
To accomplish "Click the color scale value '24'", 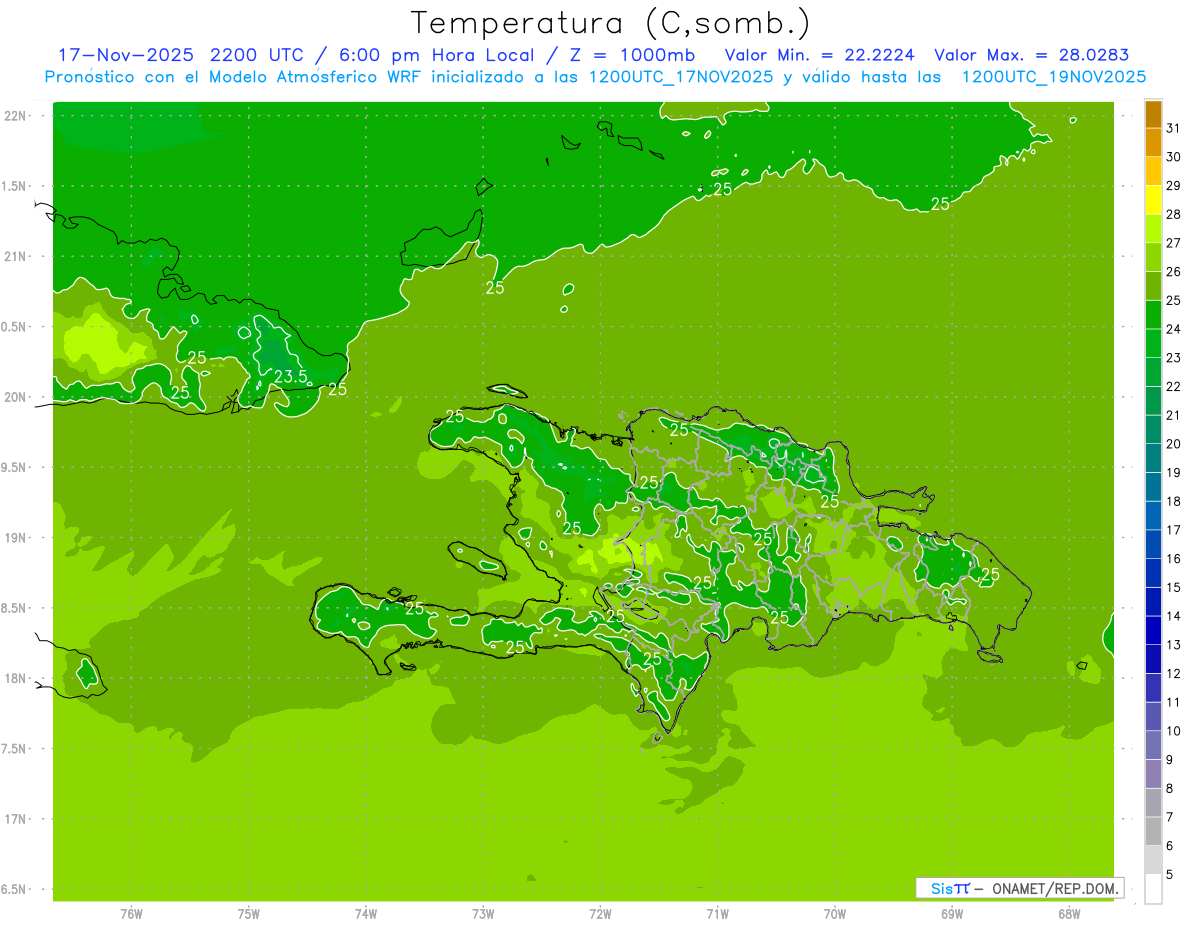I will (1173, 329).
